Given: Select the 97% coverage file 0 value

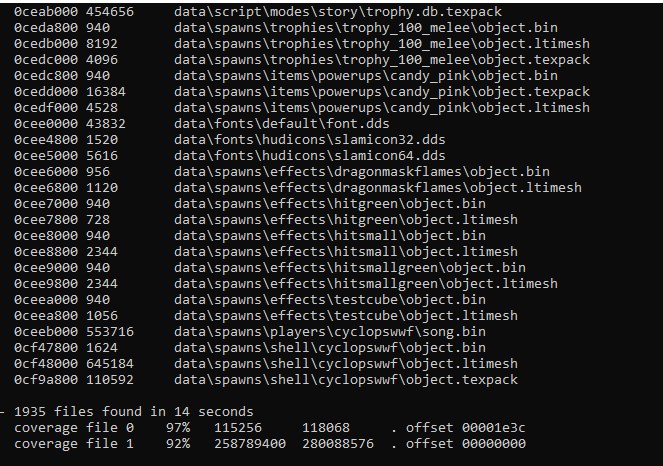Looking at the screenshot, I should (x=178, y=428).
